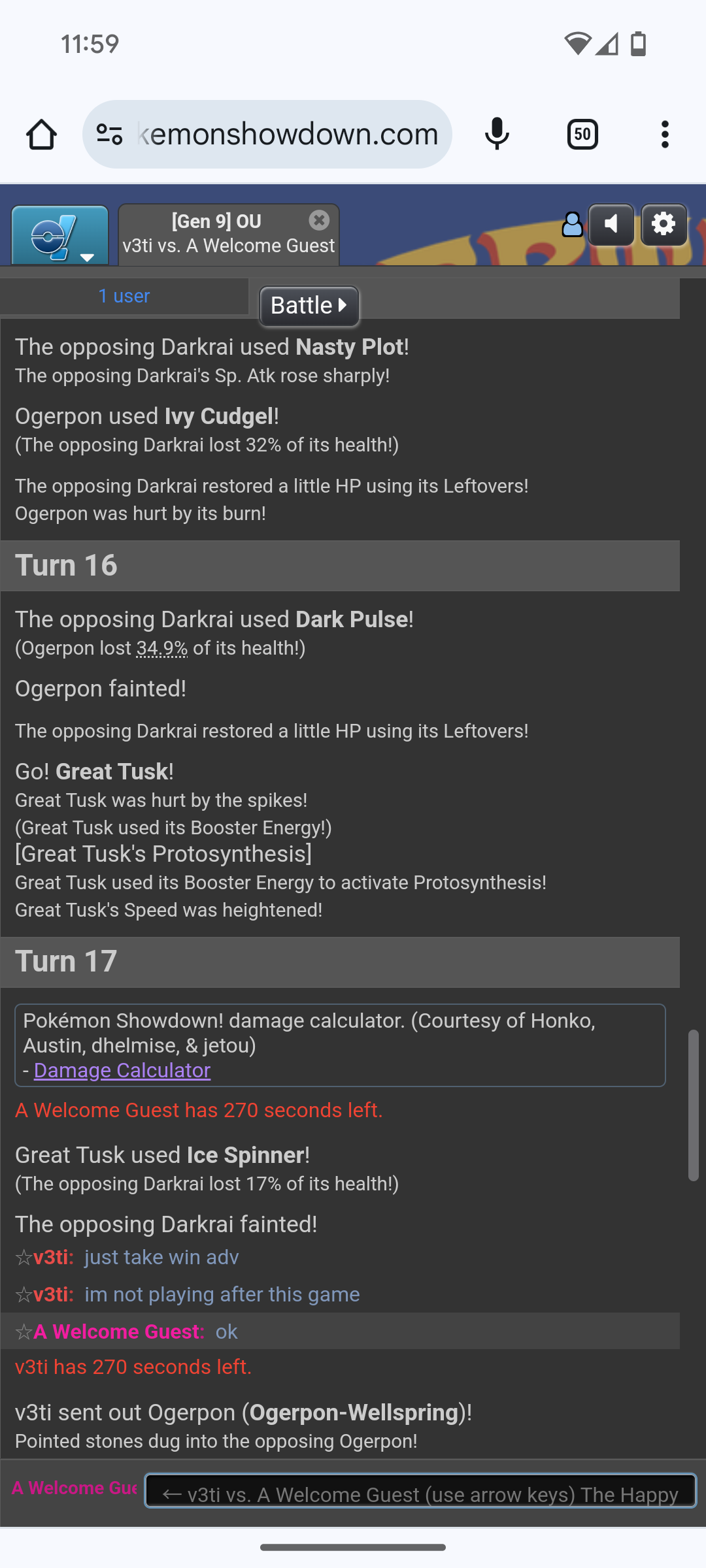Open site settings icon in address bar
The height and width of the screenshot is (1568, 706).
pyautogui.click(x=109, y=135)
